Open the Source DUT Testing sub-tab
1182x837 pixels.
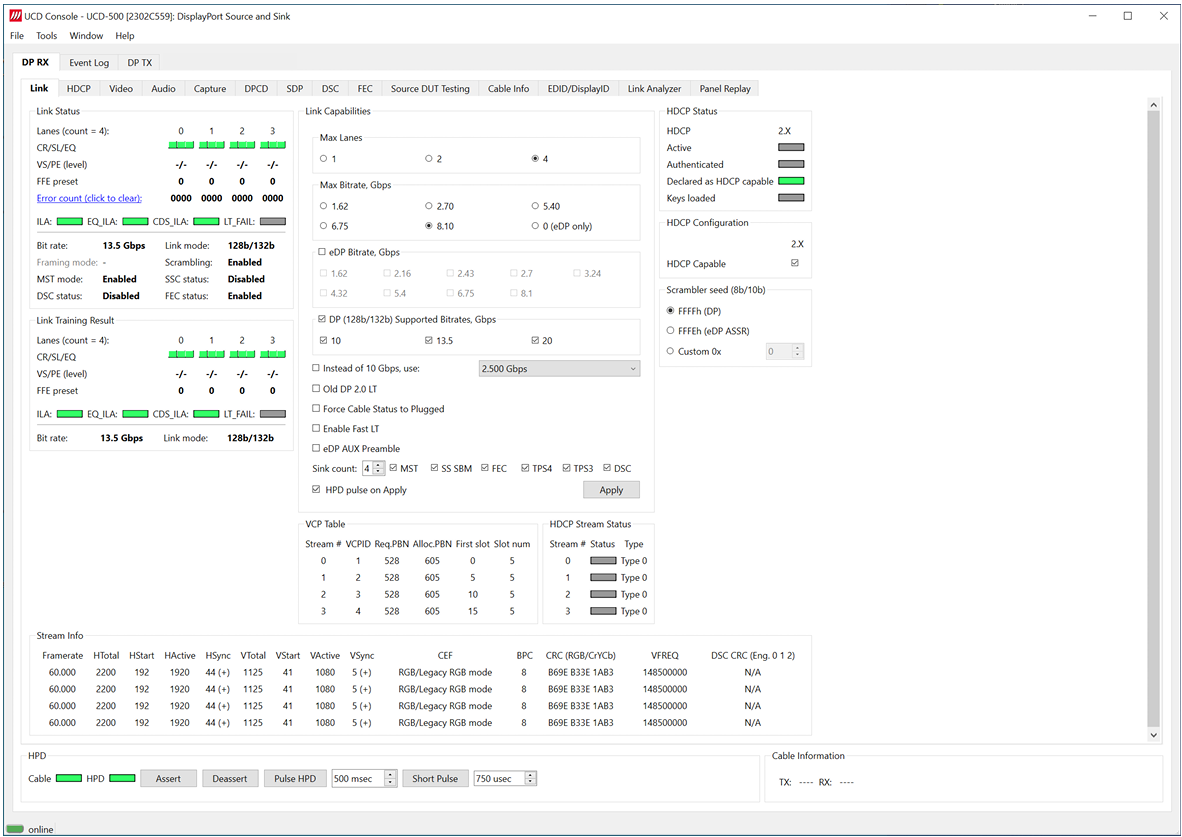pos(430,88)
